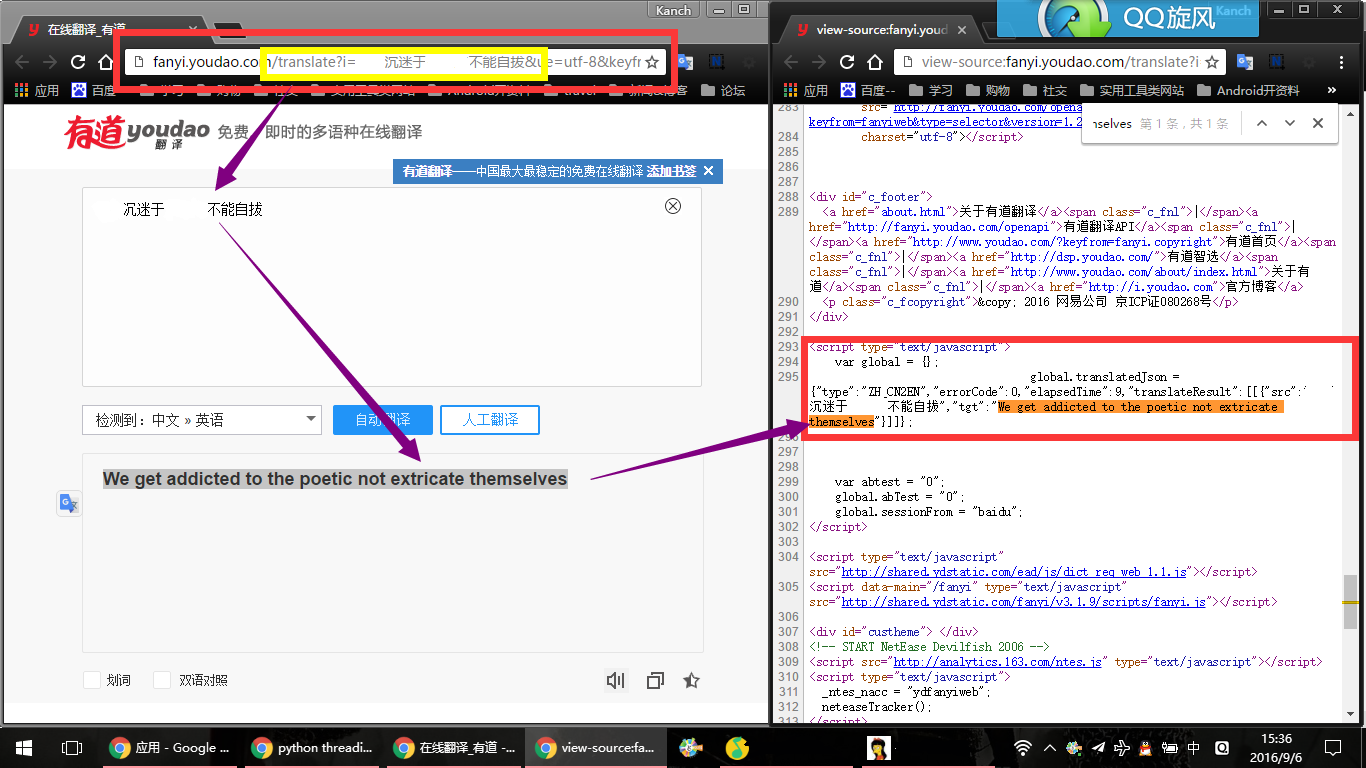Image resolution: width=1366 pixels, height=768 pixels.
Task: Open the Wi-Fi network tray icon
Action: click(x=1022, y=747)
